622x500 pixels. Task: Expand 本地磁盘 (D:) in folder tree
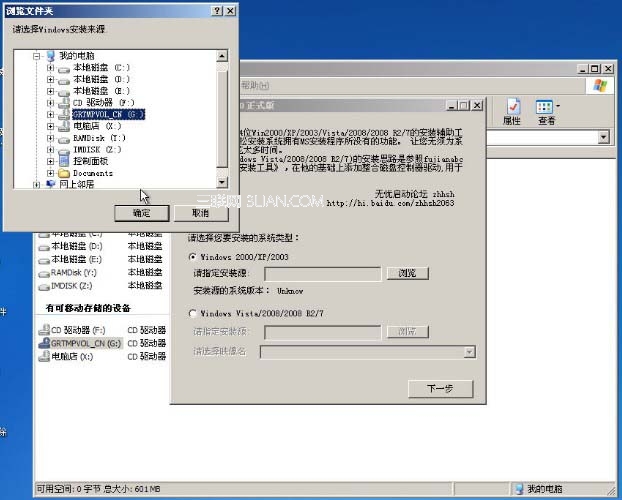pos(50,79)
